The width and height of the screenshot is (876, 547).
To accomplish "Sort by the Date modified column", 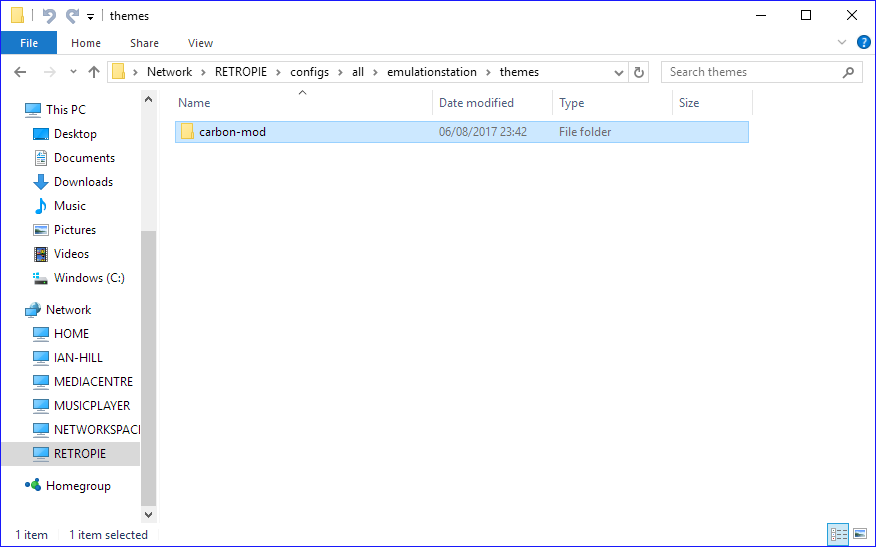I will [x=476, y=103].
